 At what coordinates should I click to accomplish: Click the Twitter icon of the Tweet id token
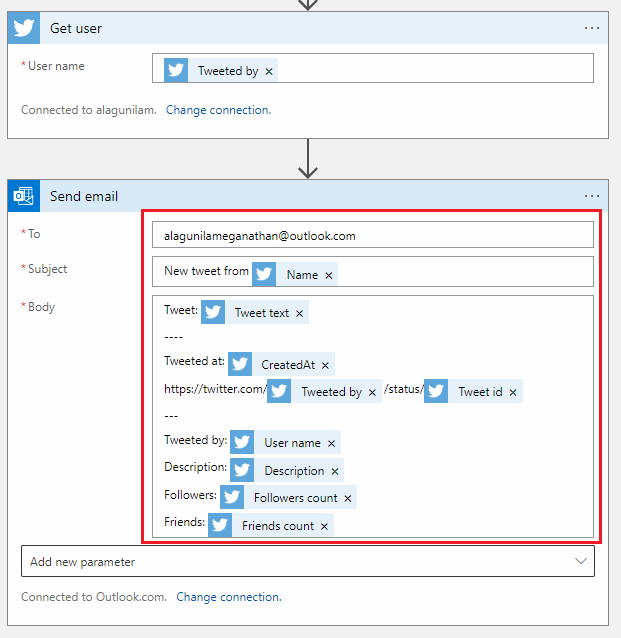436,391
